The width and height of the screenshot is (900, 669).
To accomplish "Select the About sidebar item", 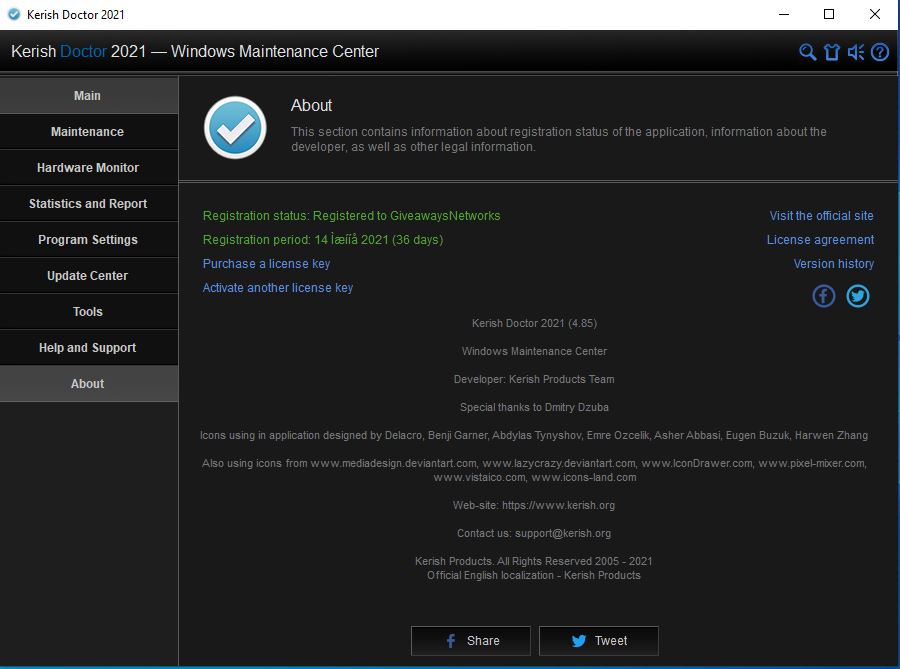I will 89,384.
